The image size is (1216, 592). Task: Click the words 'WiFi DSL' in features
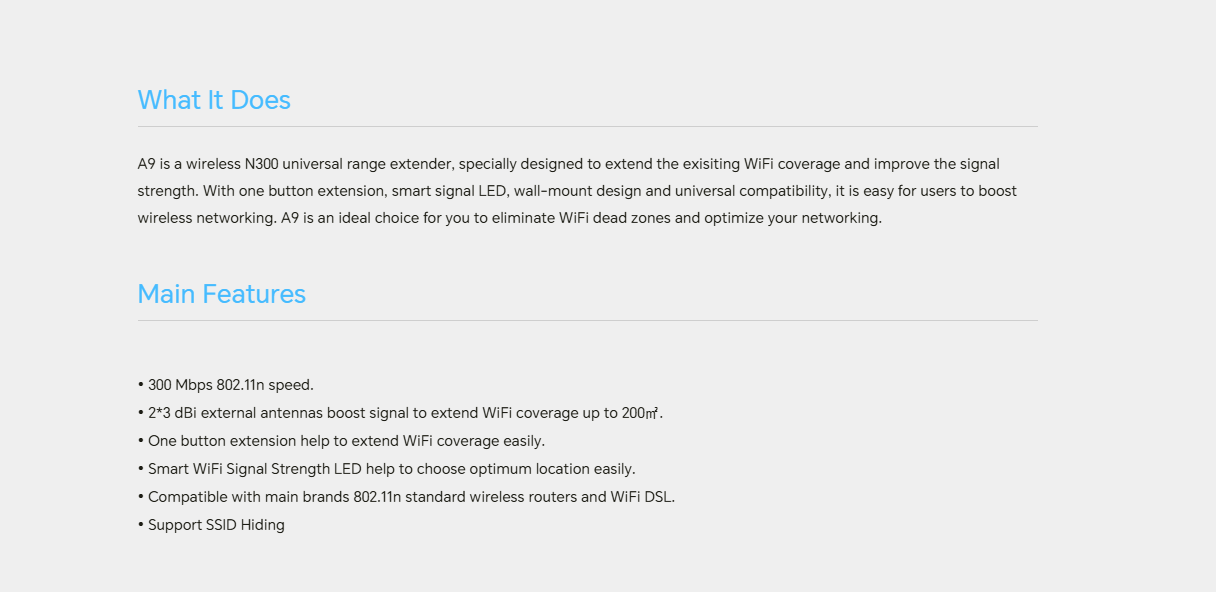click(x=641, y=497)
